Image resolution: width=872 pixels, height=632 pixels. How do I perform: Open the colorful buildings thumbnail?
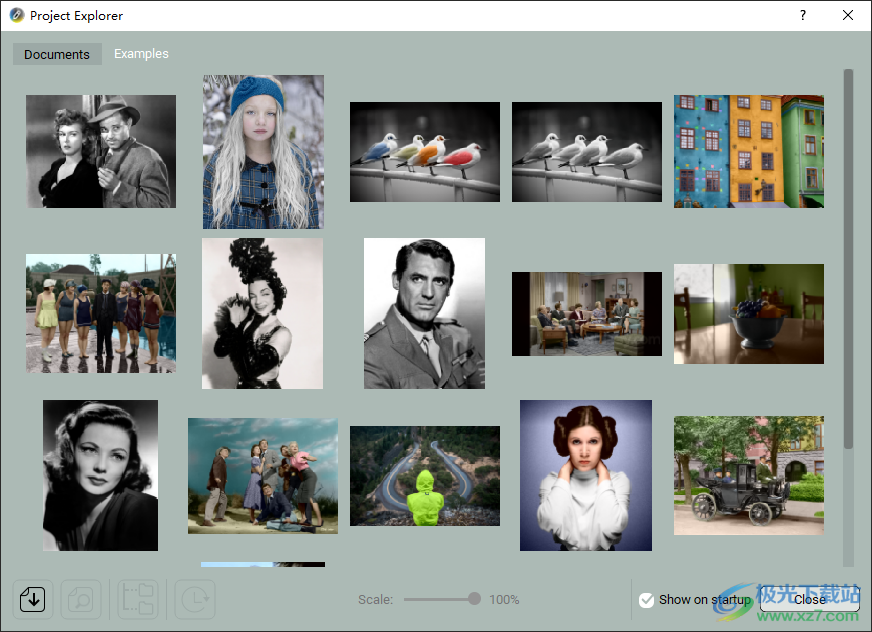(748, 152)
